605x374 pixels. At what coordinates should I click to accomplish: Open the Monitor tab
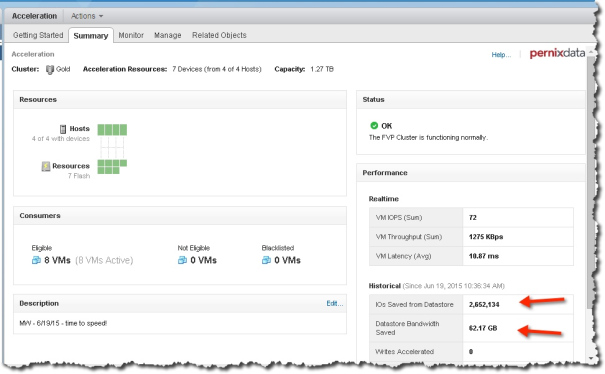tap(131, 35)
